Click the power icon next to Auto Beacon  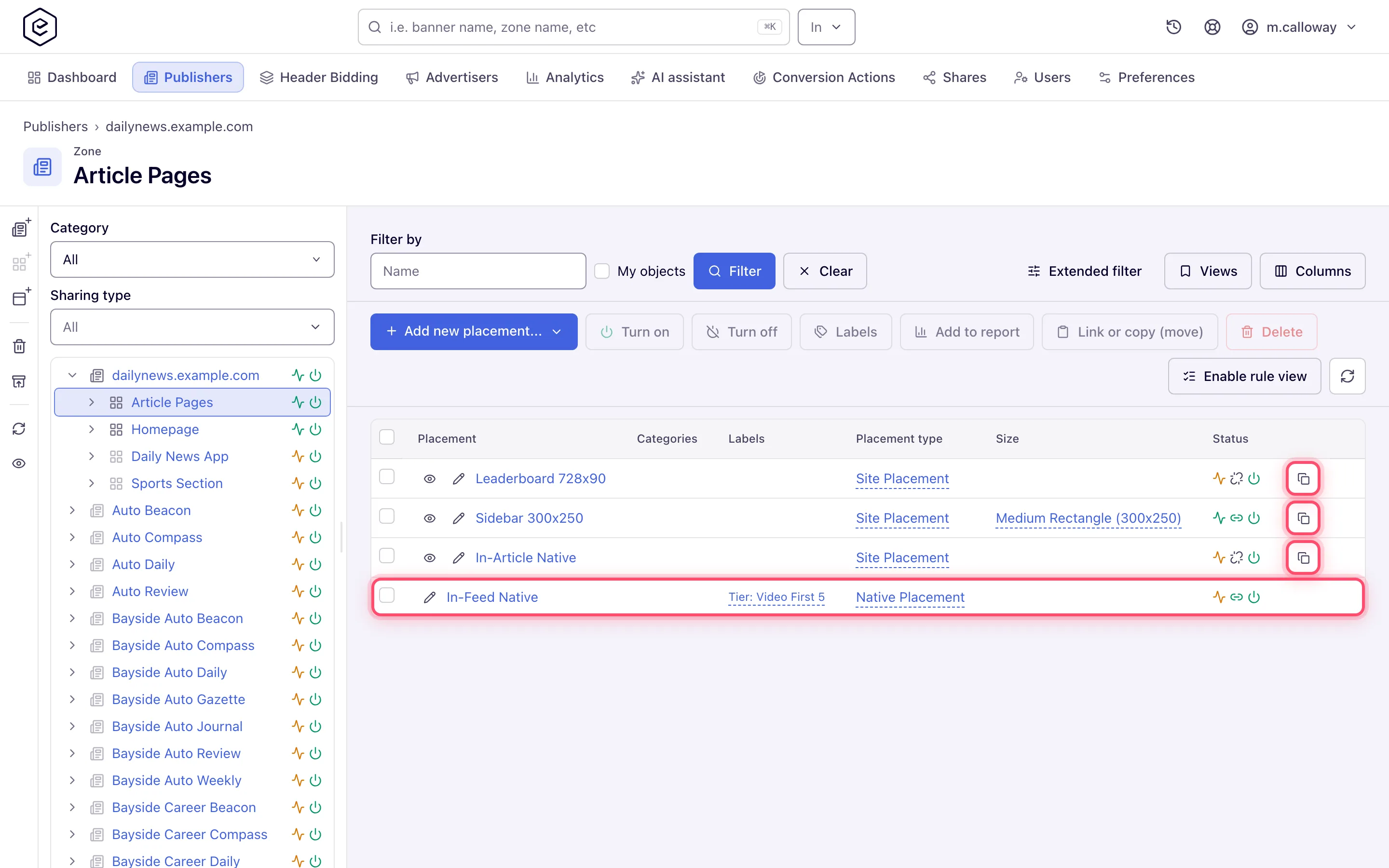tap(315, 510)
